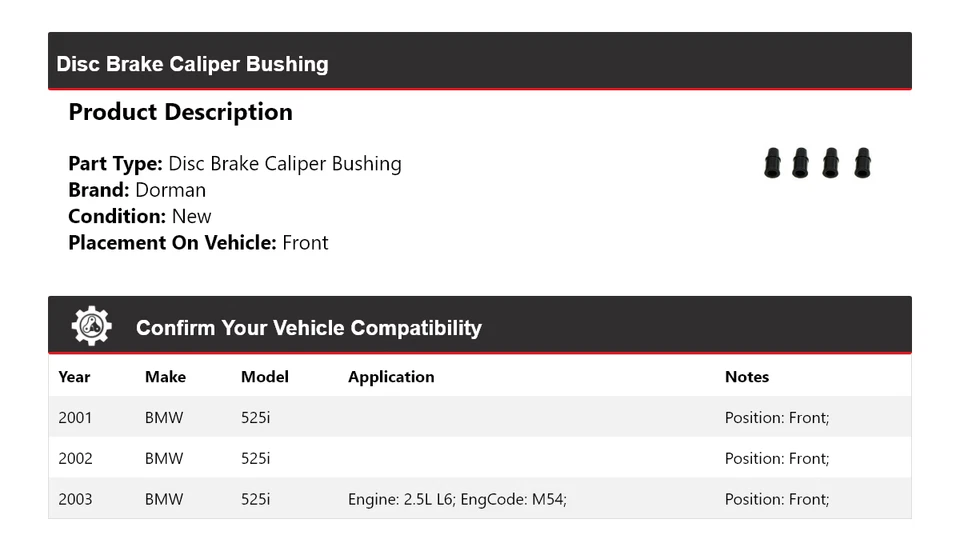The height and width of the screenshot is (551, 960).
Task: Click the Product Description heading
Action: (x=181, y=112)
